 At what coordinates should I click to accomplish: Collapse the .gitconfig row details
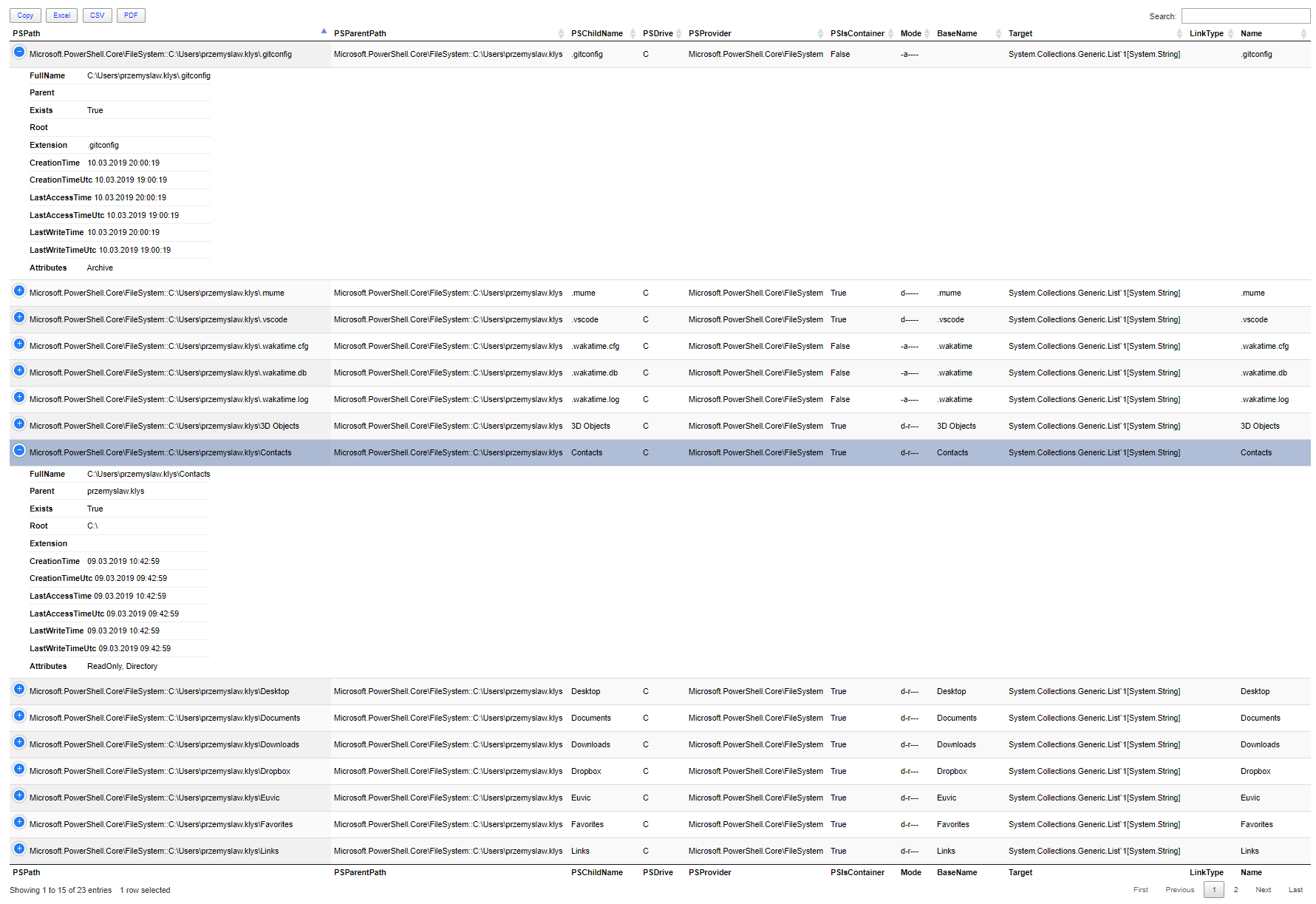click(19, 52)
